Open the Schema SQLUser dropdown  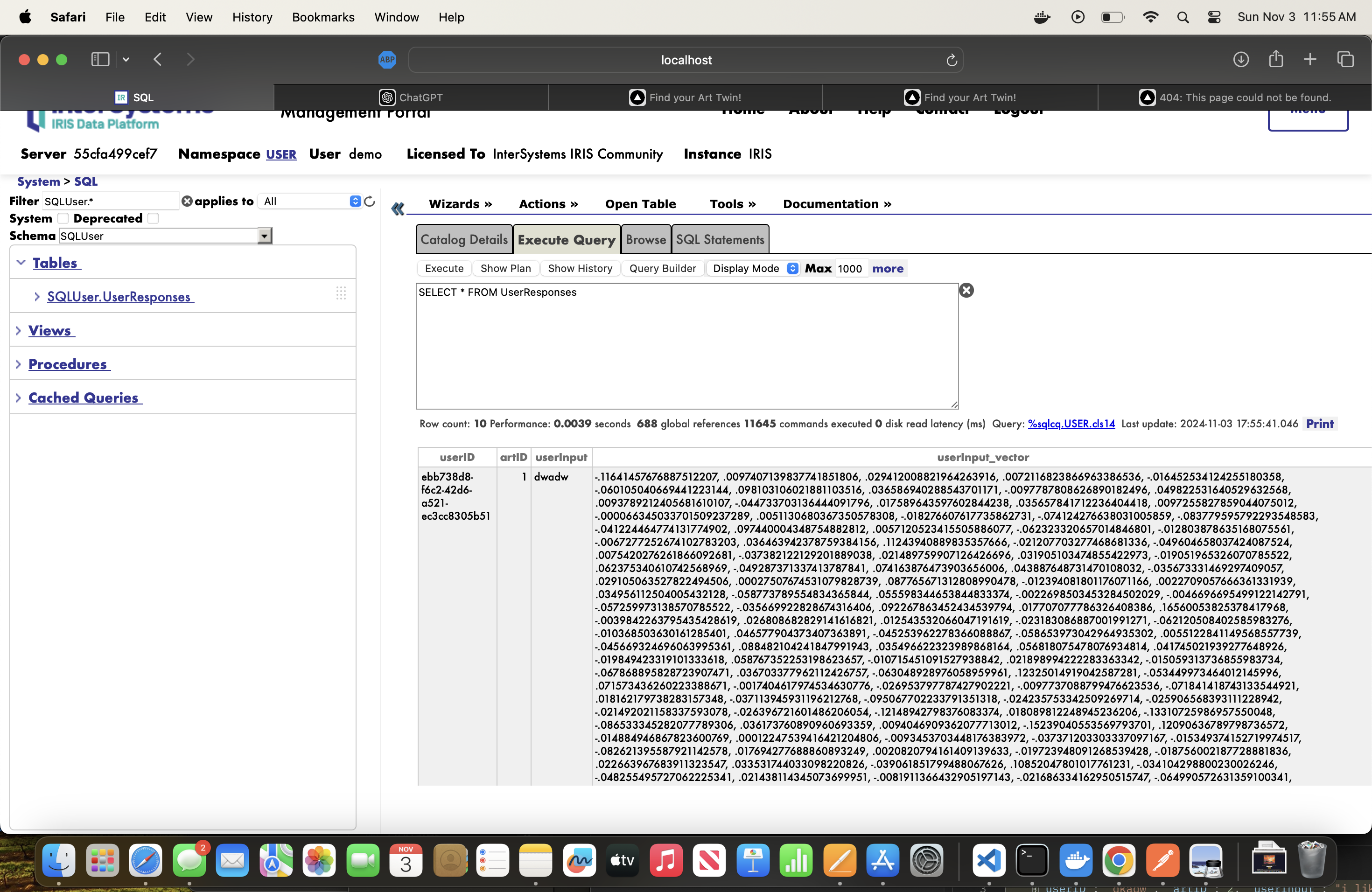(x=264, y=236)
